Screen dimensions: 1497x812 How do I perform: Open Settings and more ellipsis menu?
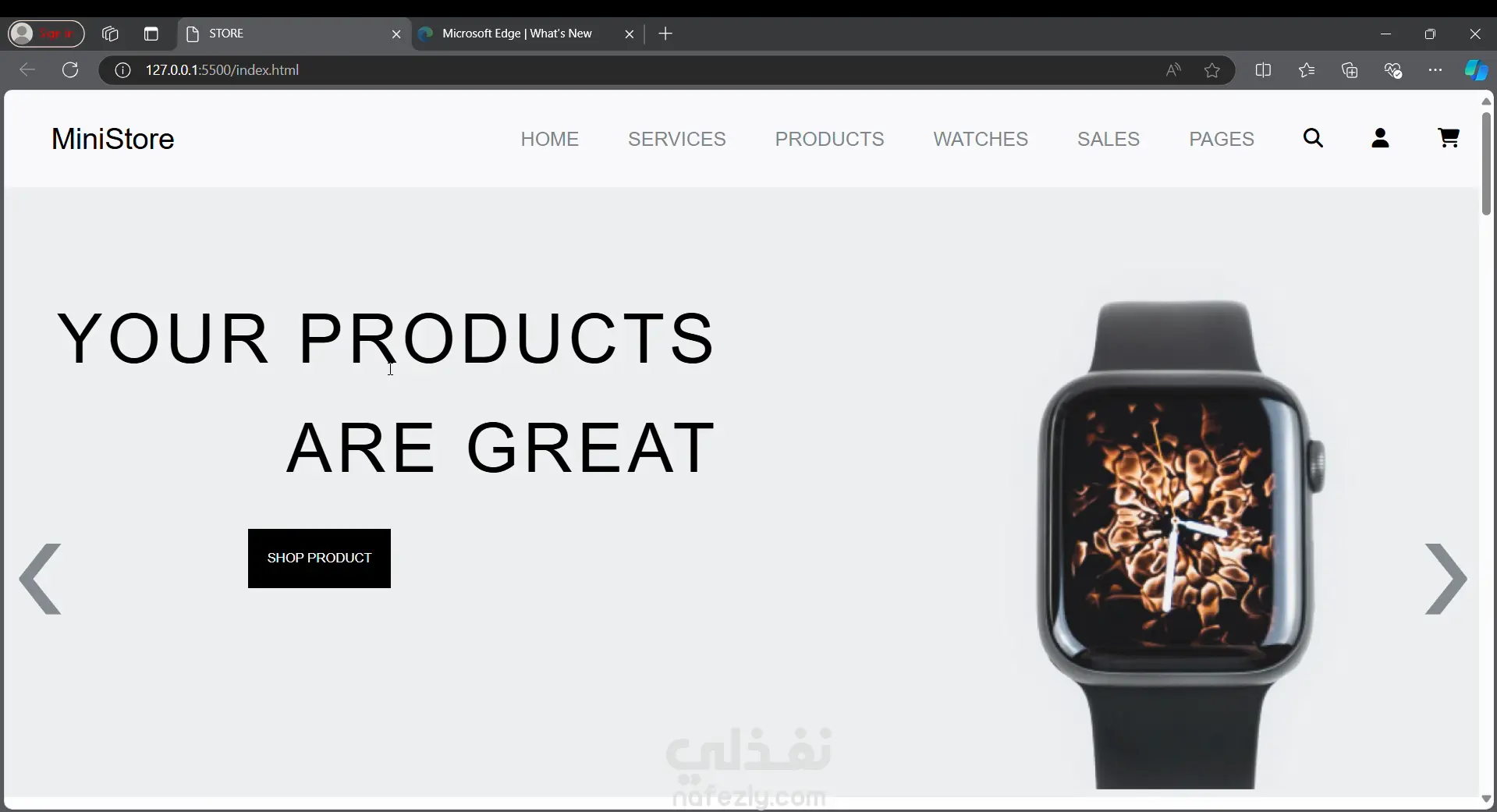[x=1435, y=70]
